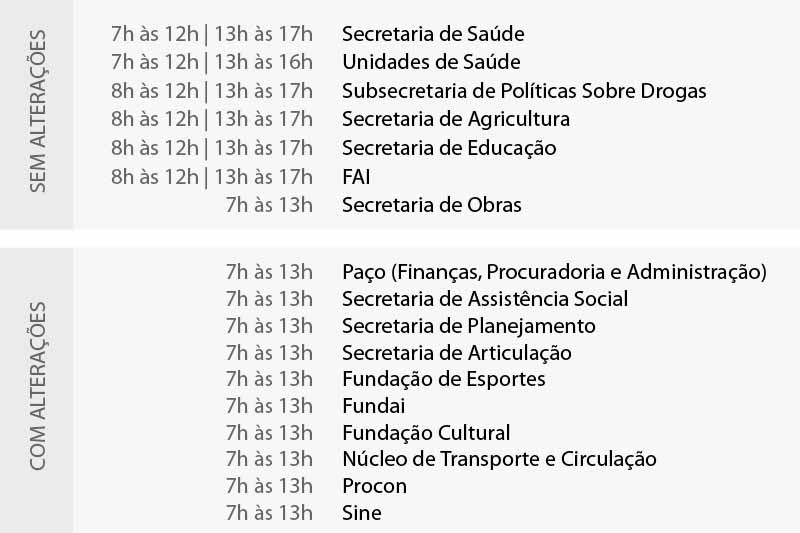Image resolution: width=800 pixels, height=533 pixels.
Task: Select the Secretaria de Articulação entry
Action: [x=457, y=353]
